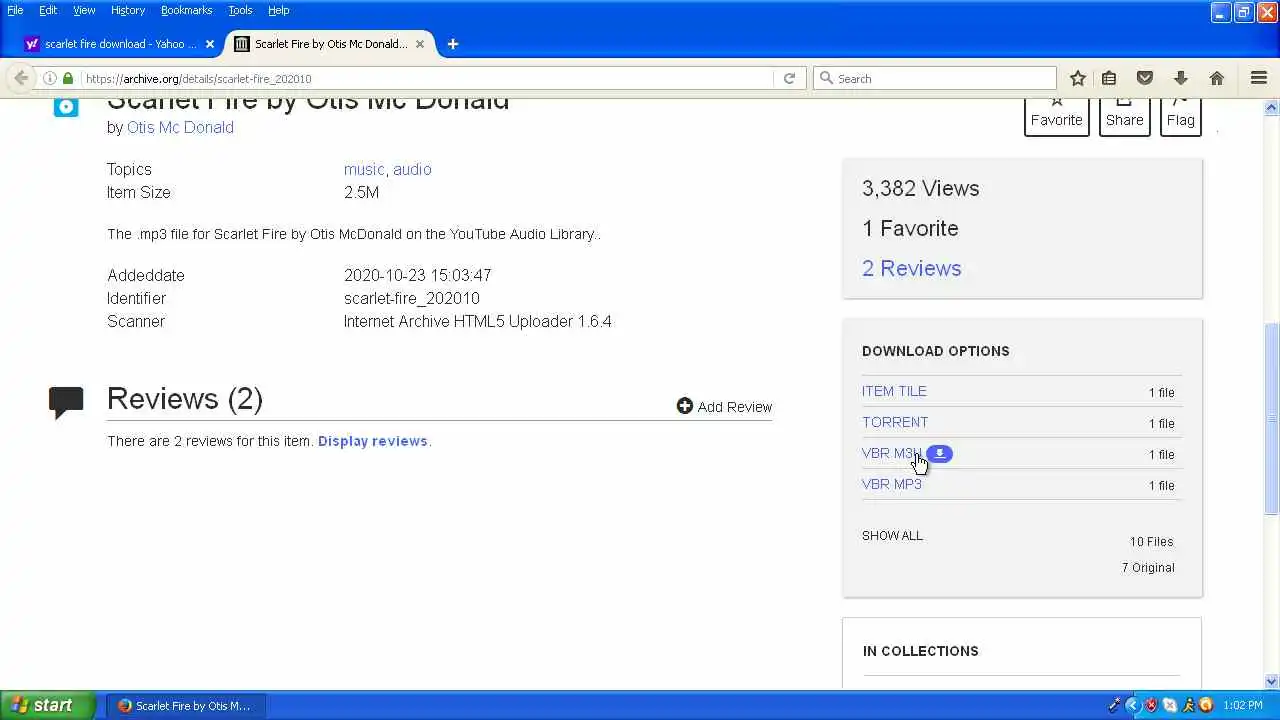The height and width of the screenshot is (720, 1280).
Task: Click the 7 Original files link
Action: tap(1148, 567)
